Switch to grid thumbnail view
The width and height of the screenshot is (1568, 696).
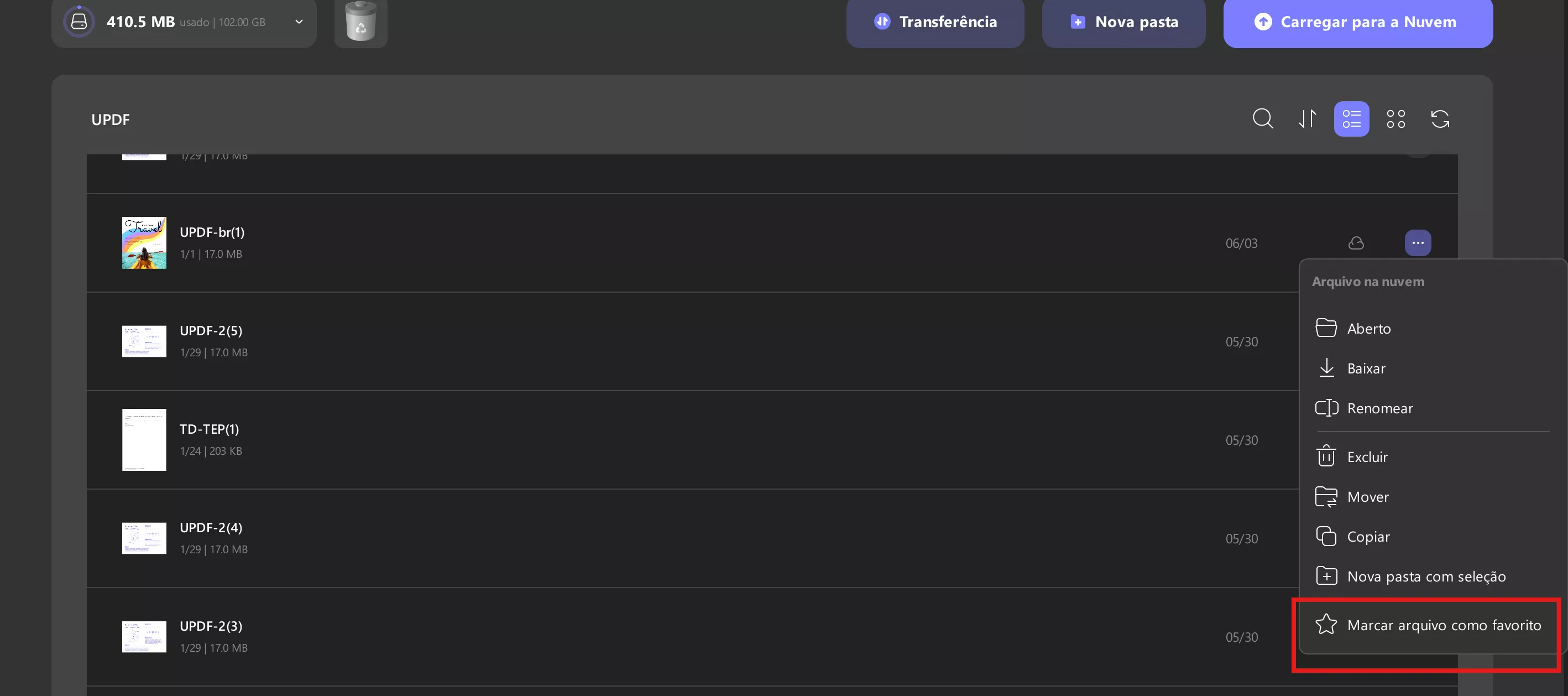(x=1395, y=119)
